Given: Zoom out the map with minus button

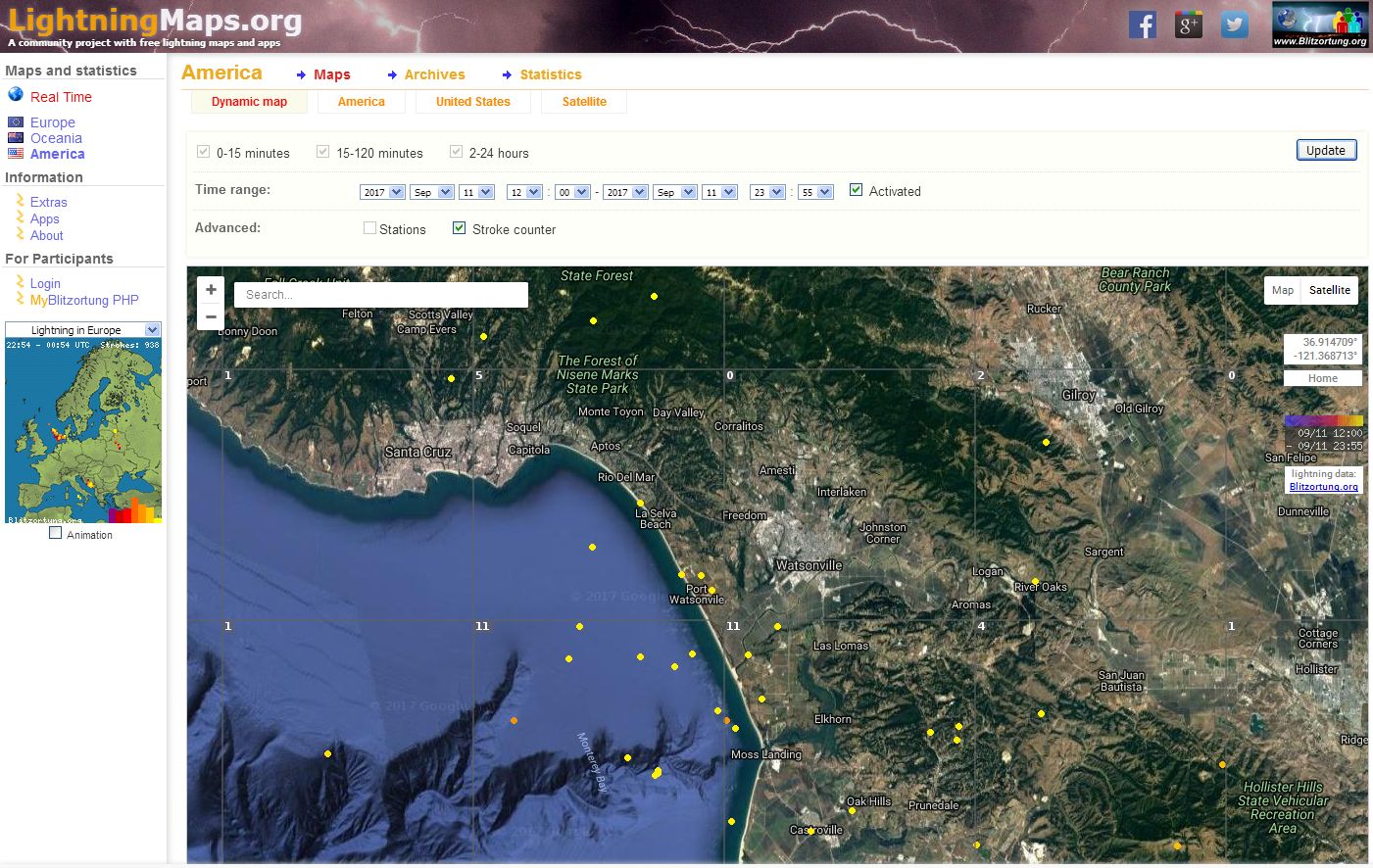Looking at the screenshot, I should [211, 316].
